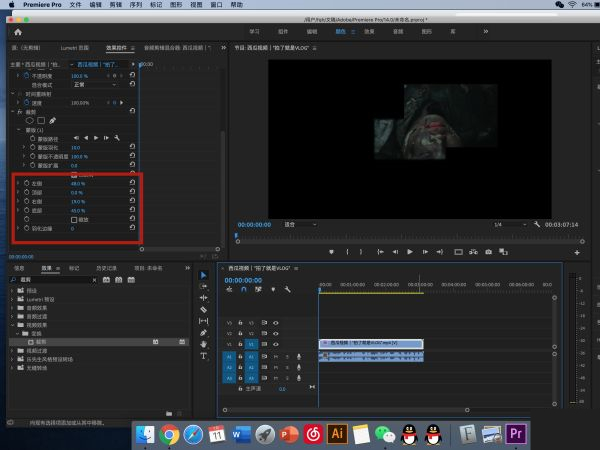
Task: Open timeline display settings wrench
Action: click(x=287, y=290)
